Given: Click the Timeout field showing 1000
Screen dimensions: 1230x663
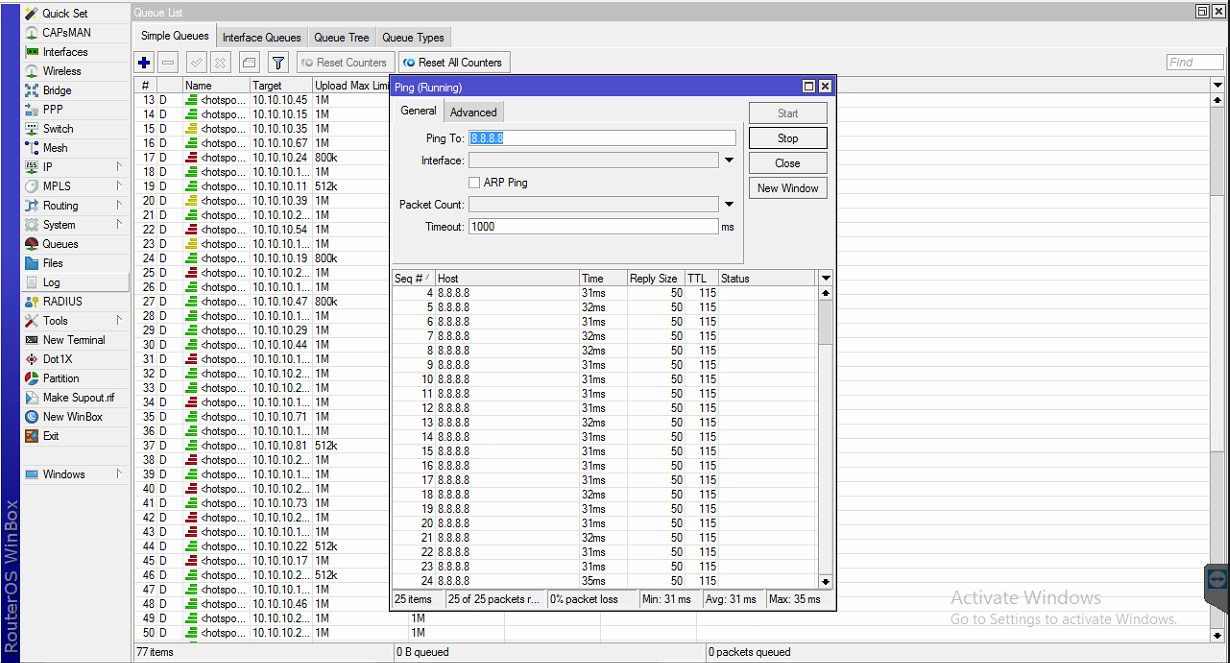Looking at the screenshot, I should (594, 226).
